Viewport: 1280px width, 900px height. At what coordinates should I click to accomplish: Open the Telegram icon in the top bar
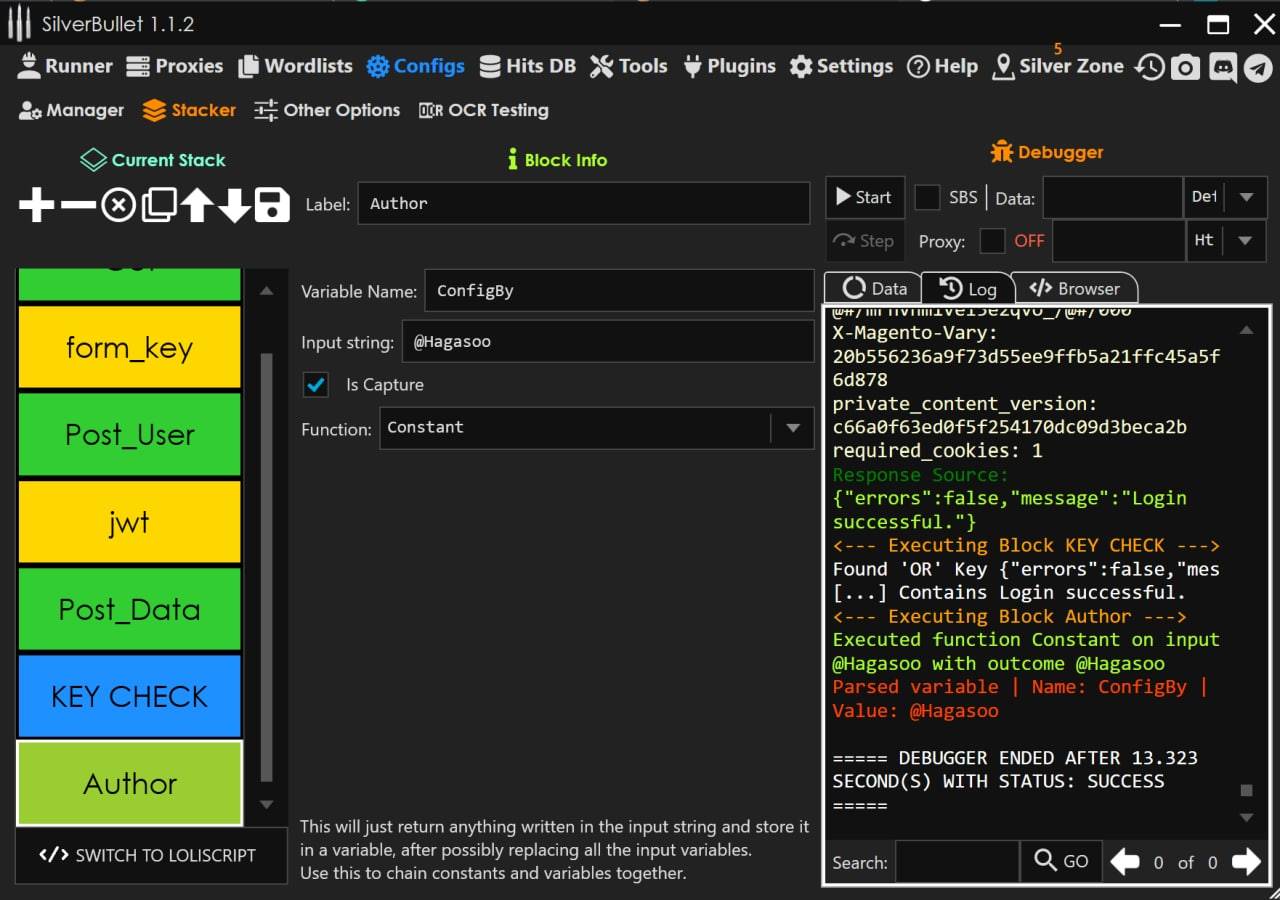[x=1258, y=67]
